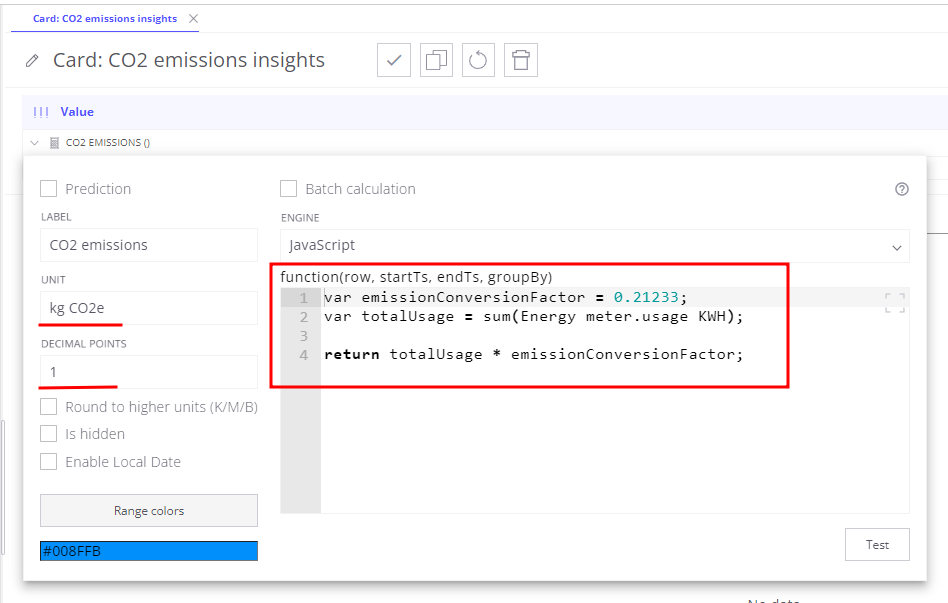Enable Round to higher units checkbox
This screenshot has height=603, width=948.
tap(48, 407)
